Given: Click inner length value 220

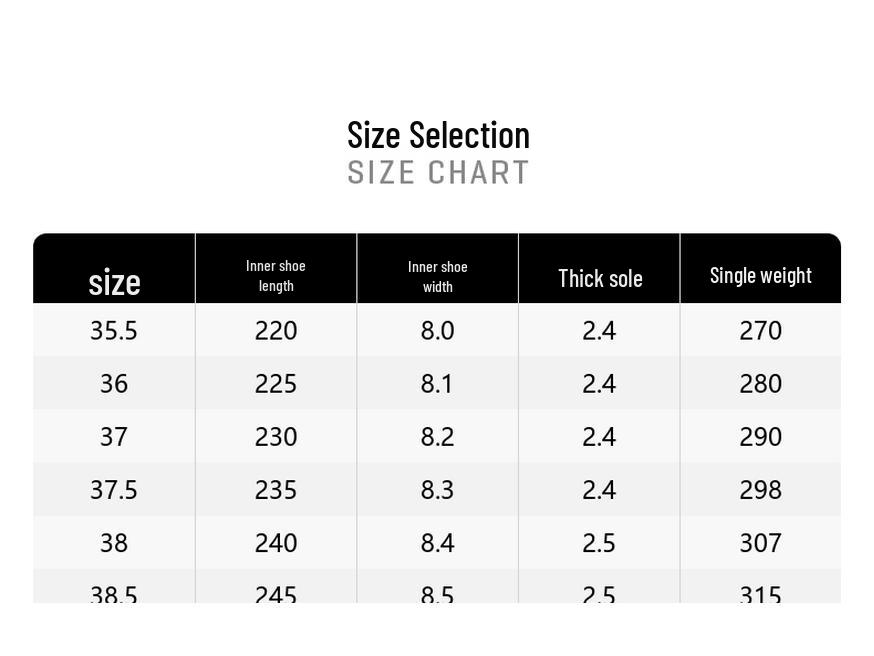Looking at the screenshot, I should (276, 331).
